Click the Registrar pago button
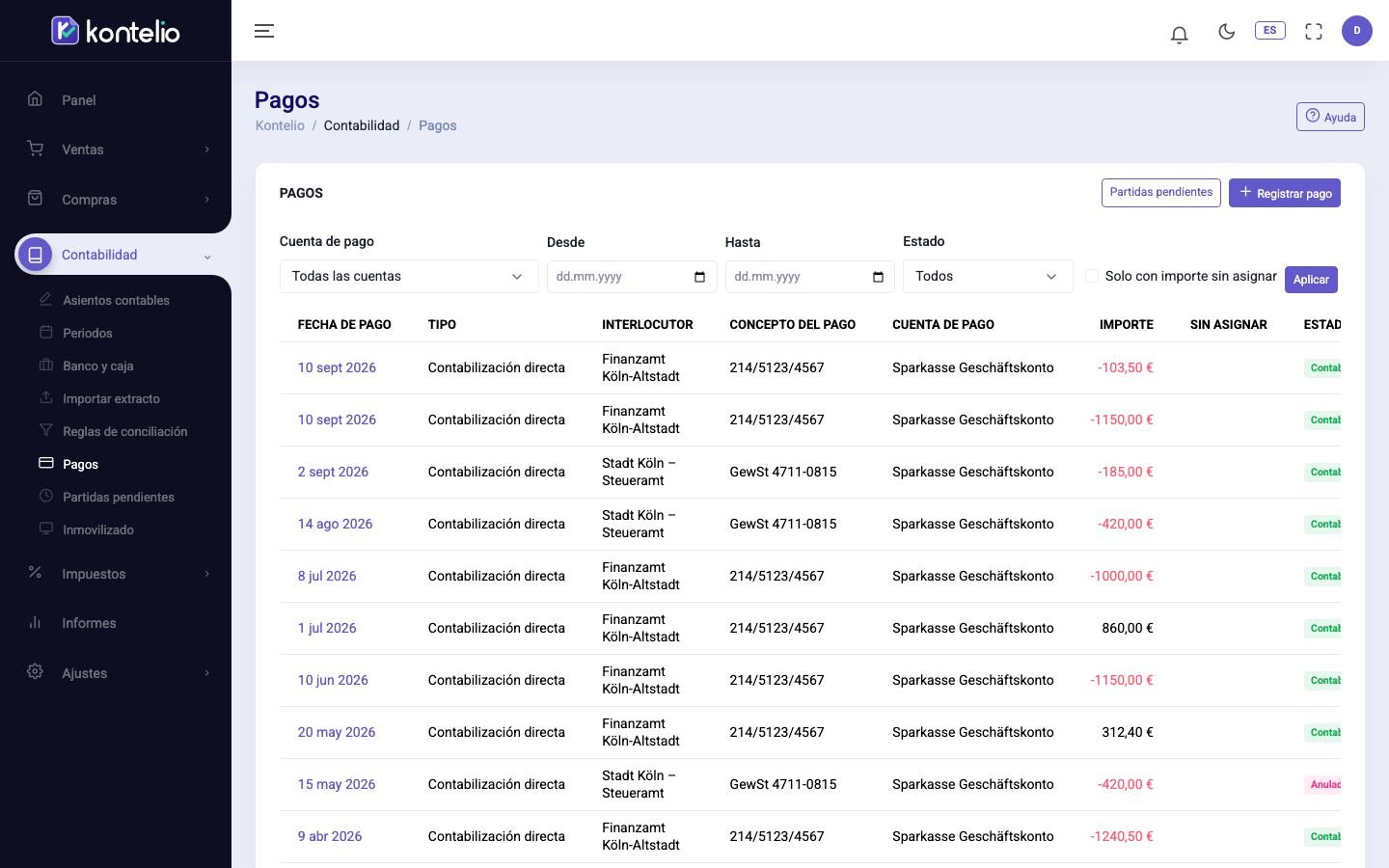The width and height of the screenshot is (1389, 868). click(x=1285, y=193)
